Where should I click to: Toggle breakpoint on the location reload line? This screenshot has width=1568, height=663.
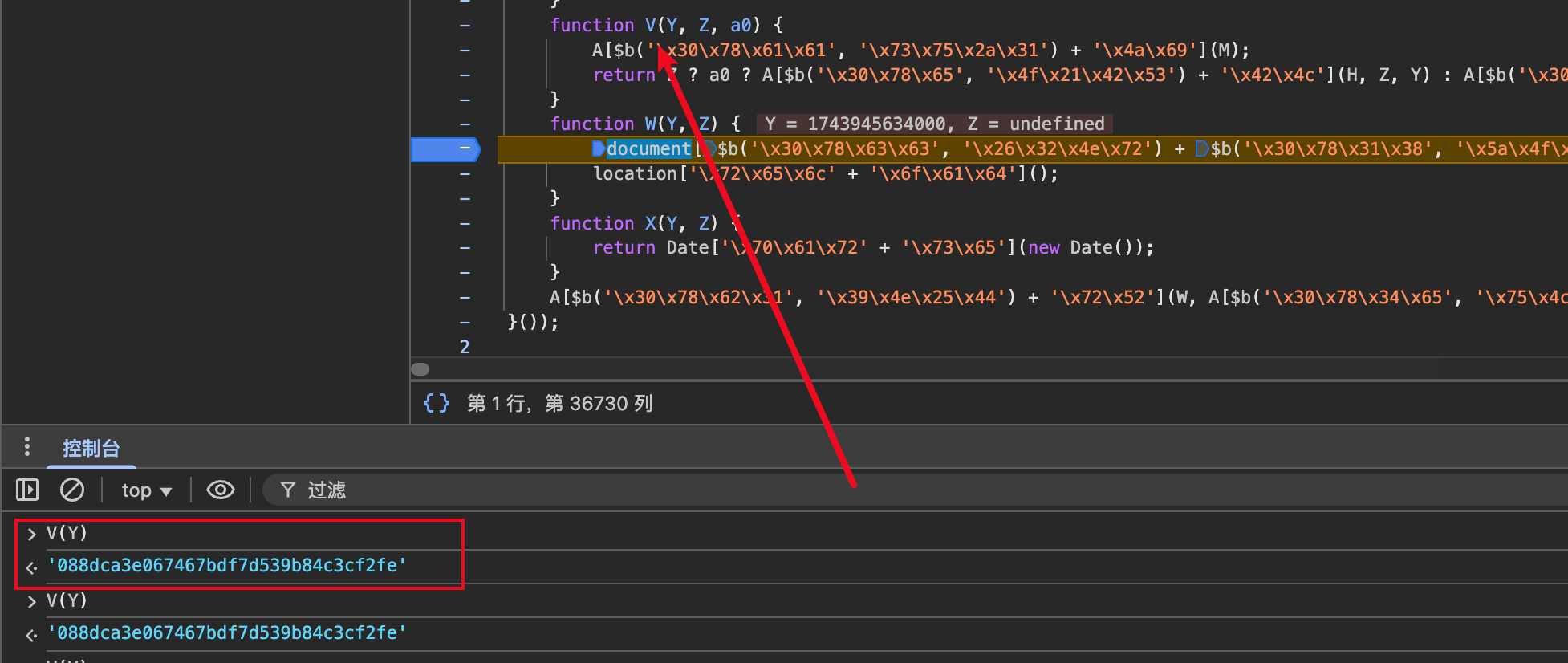(465, 173)
